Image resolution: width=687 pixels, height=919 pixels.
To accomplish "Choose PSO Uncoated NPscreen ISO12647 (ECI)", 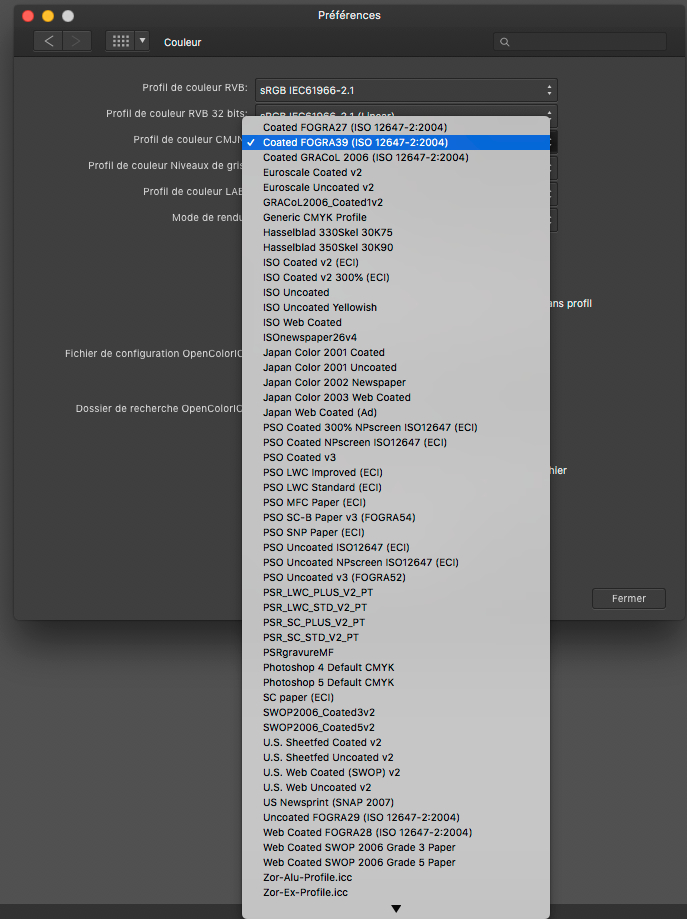I will [396, 563].
